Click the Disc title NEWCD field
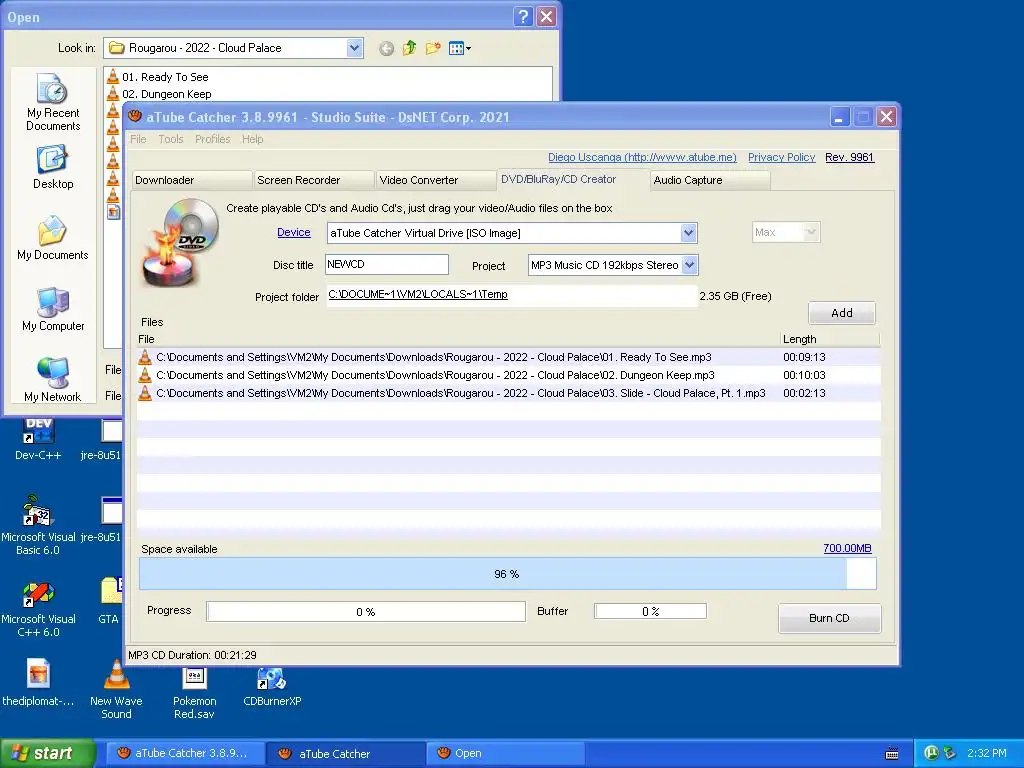1024x768 pixels. click(387, 264)
